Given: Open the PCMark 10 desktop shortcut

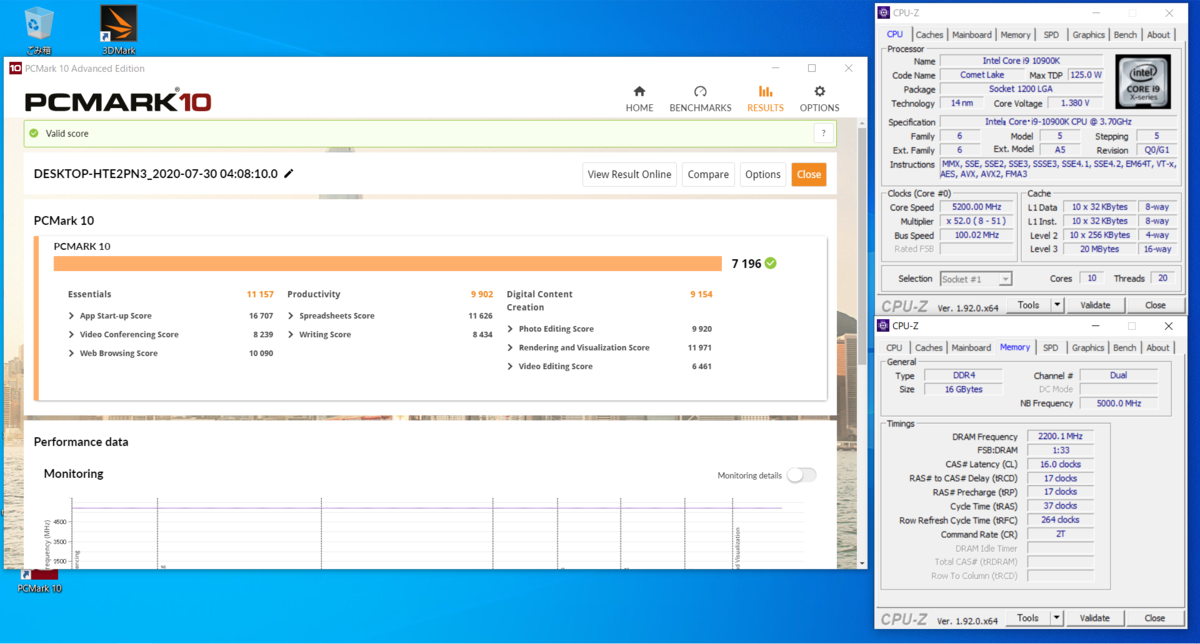Looking at the screenshot, I should tap(40, 581).
